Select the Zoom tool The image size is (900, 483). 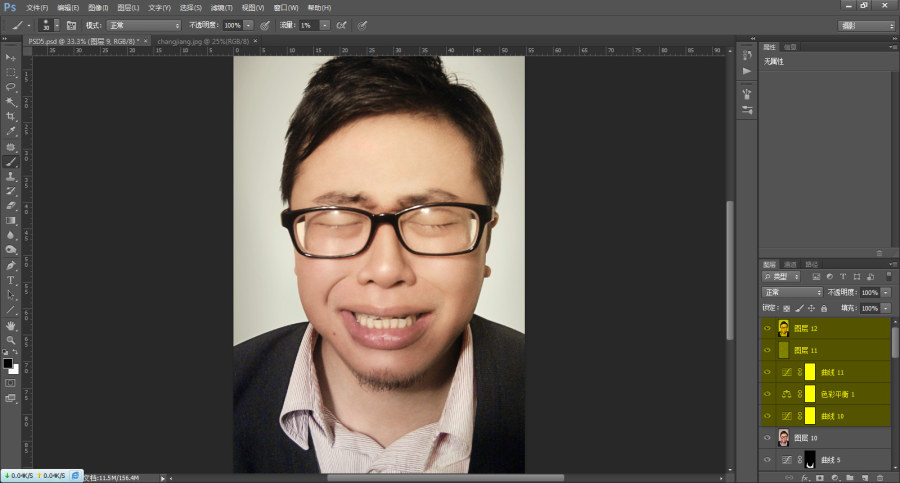[10, 340]
